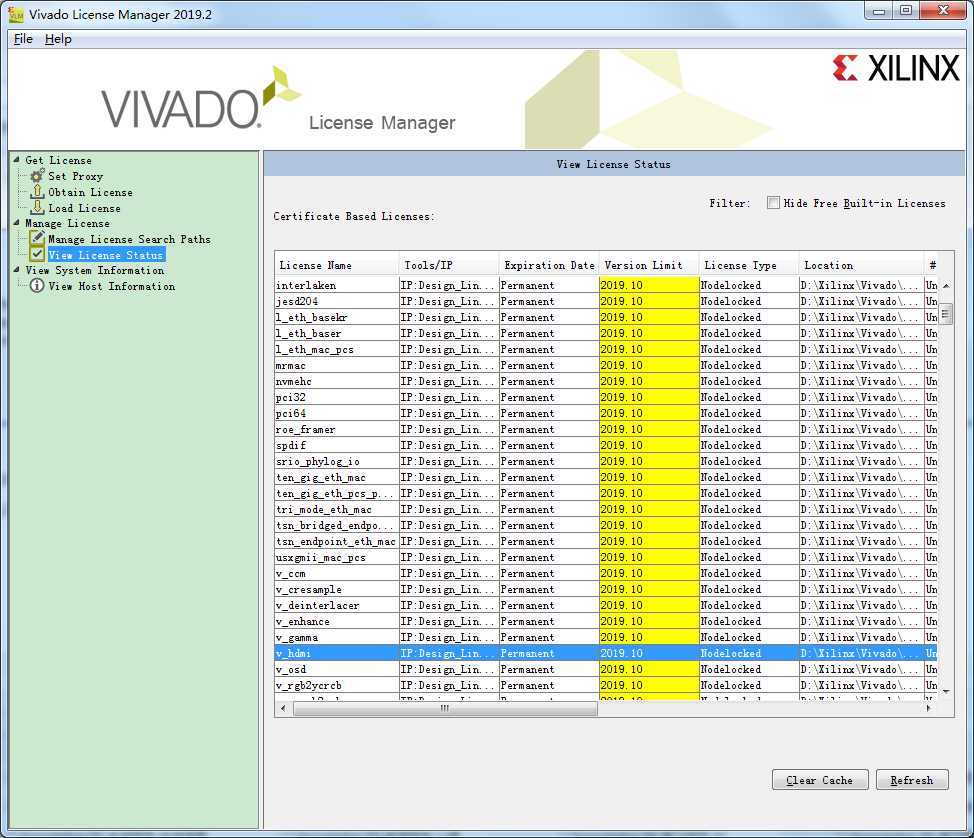
Task: Collapse the Manage License tree node
Action: [x=17, y=222]
